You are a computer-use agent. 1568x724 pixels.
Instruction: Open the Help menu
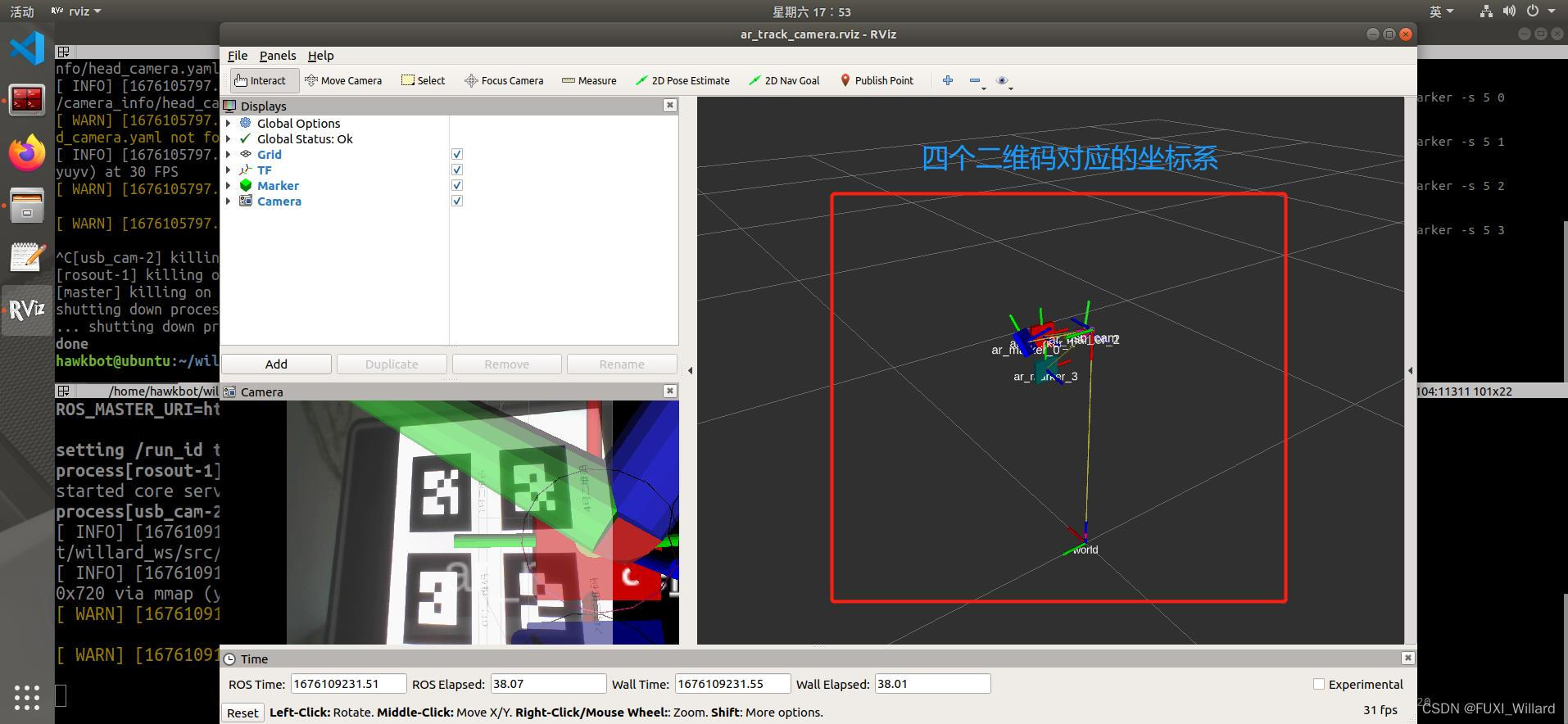[321, 56]
